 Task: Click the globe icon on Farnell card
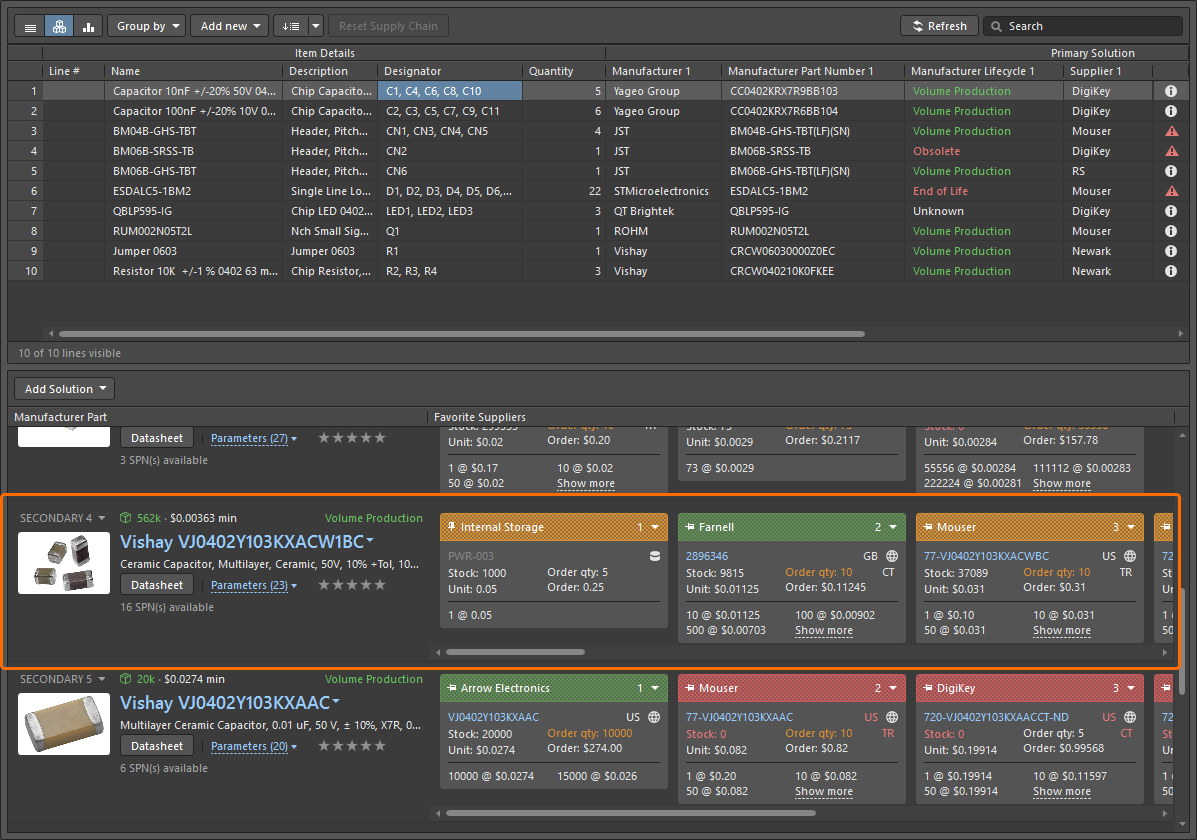click(892, 556)
